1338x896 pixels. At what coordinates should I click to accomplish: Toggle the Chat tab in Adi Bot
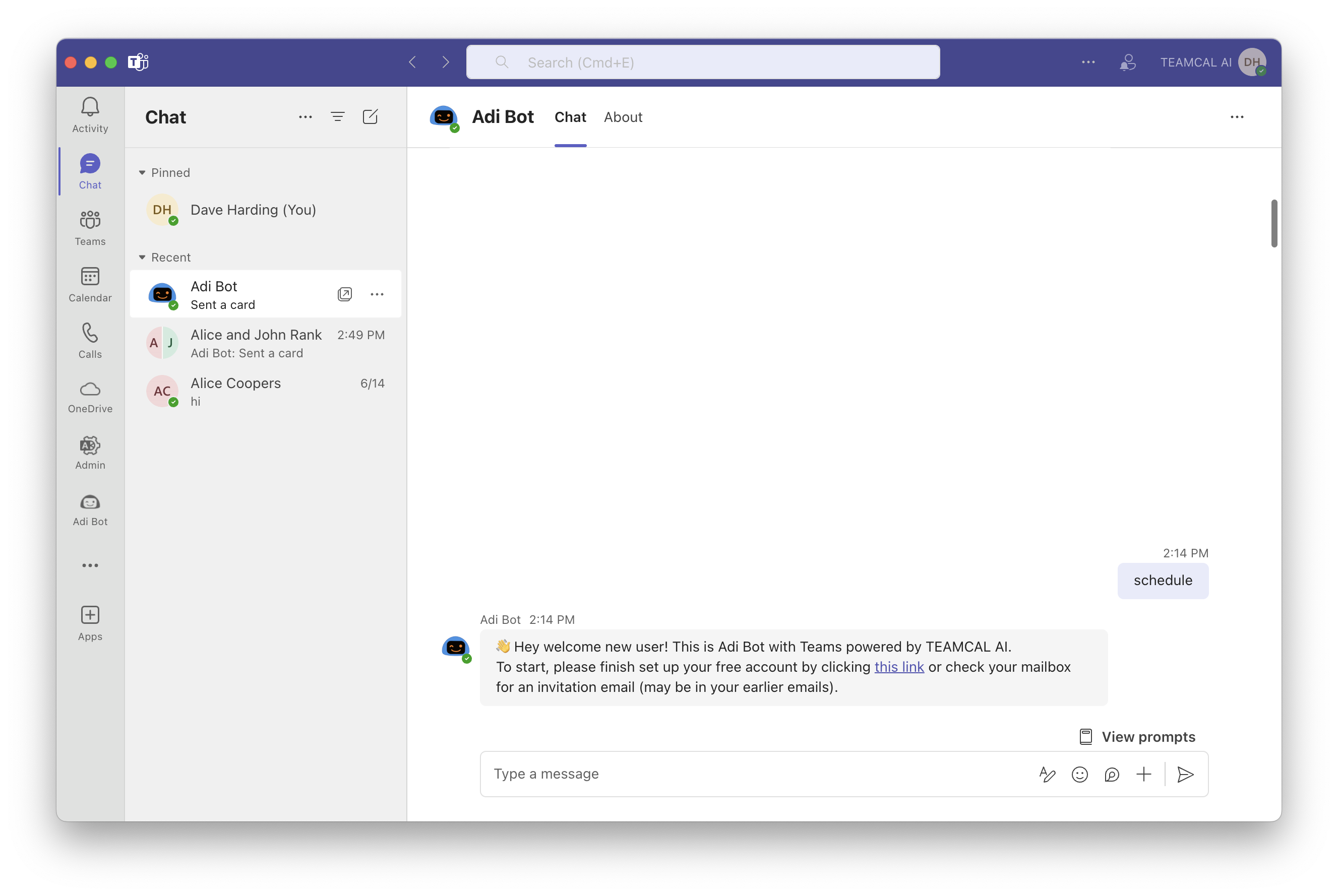569,116
